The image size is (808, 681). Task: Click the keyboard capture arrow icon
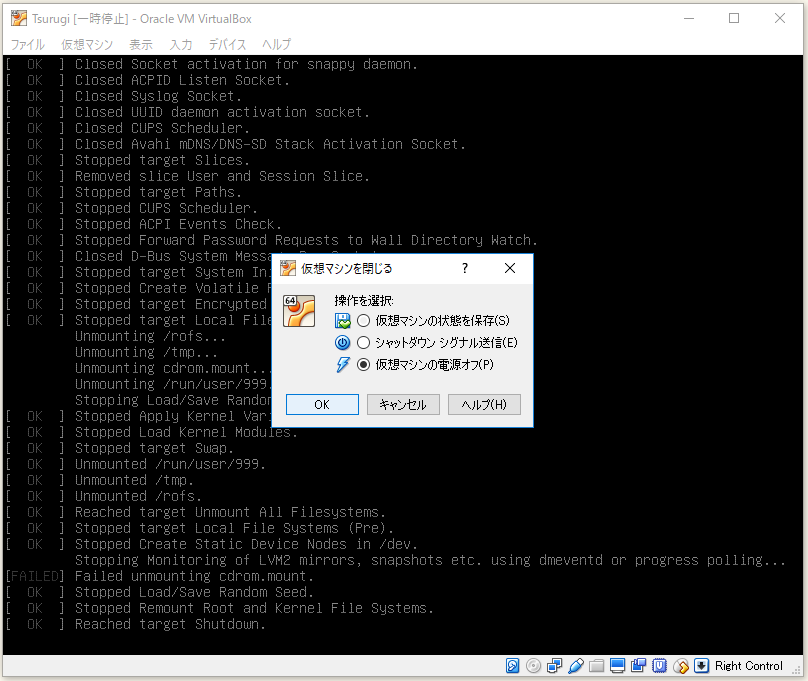click(701, 666)
